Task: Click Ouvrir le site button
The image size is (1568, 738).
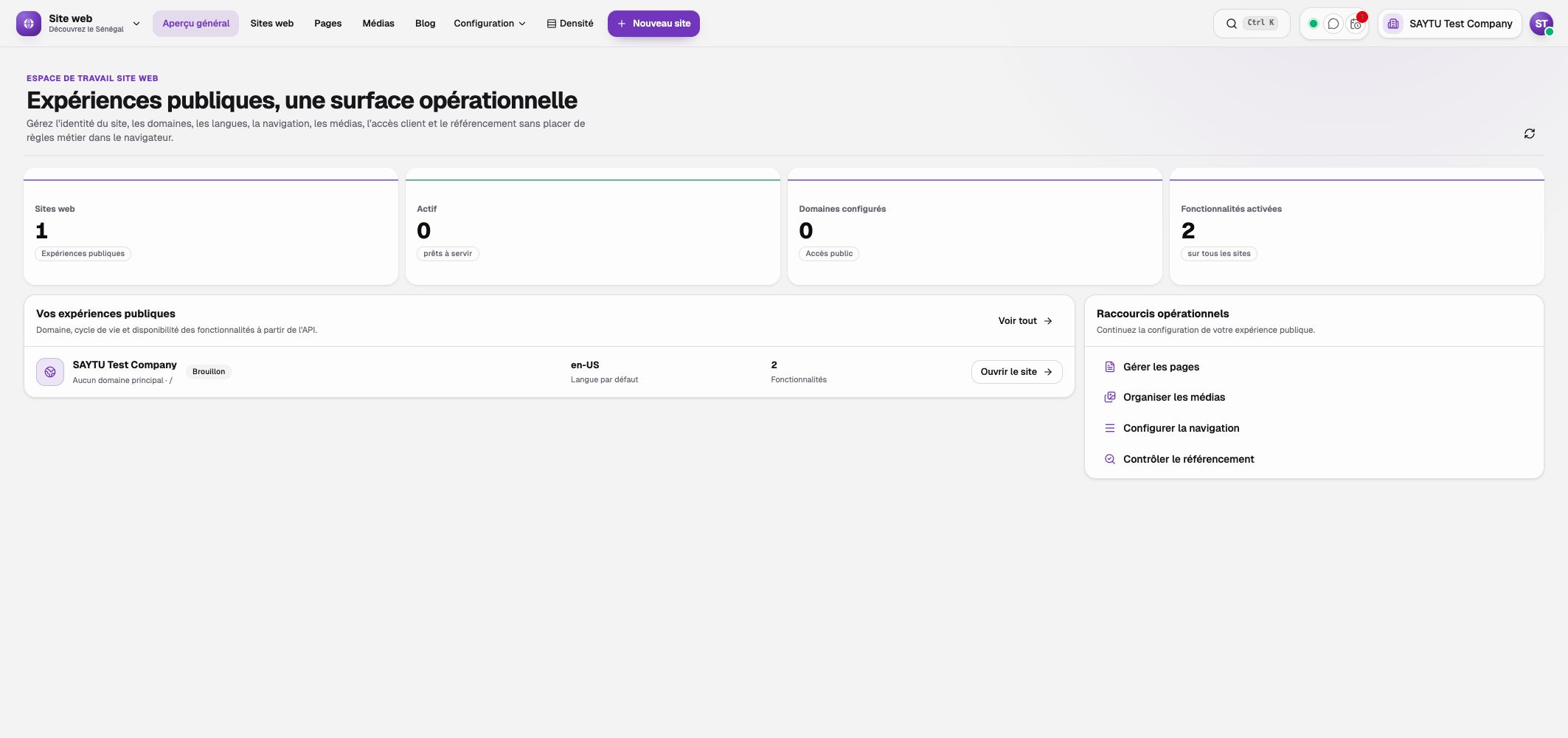Action: [x=1016, y=372]
